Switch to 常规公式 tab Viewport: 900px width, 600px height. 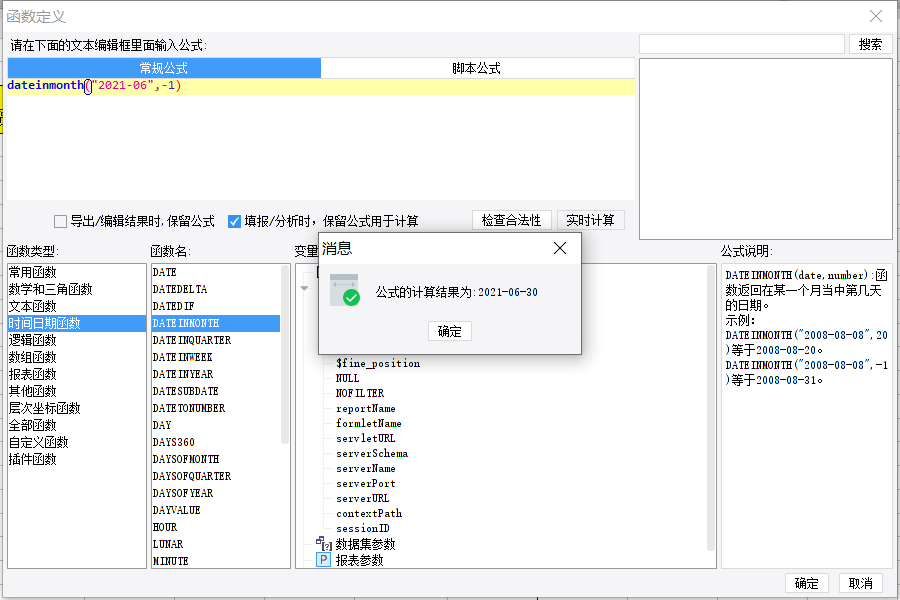(x=164, y=68)
